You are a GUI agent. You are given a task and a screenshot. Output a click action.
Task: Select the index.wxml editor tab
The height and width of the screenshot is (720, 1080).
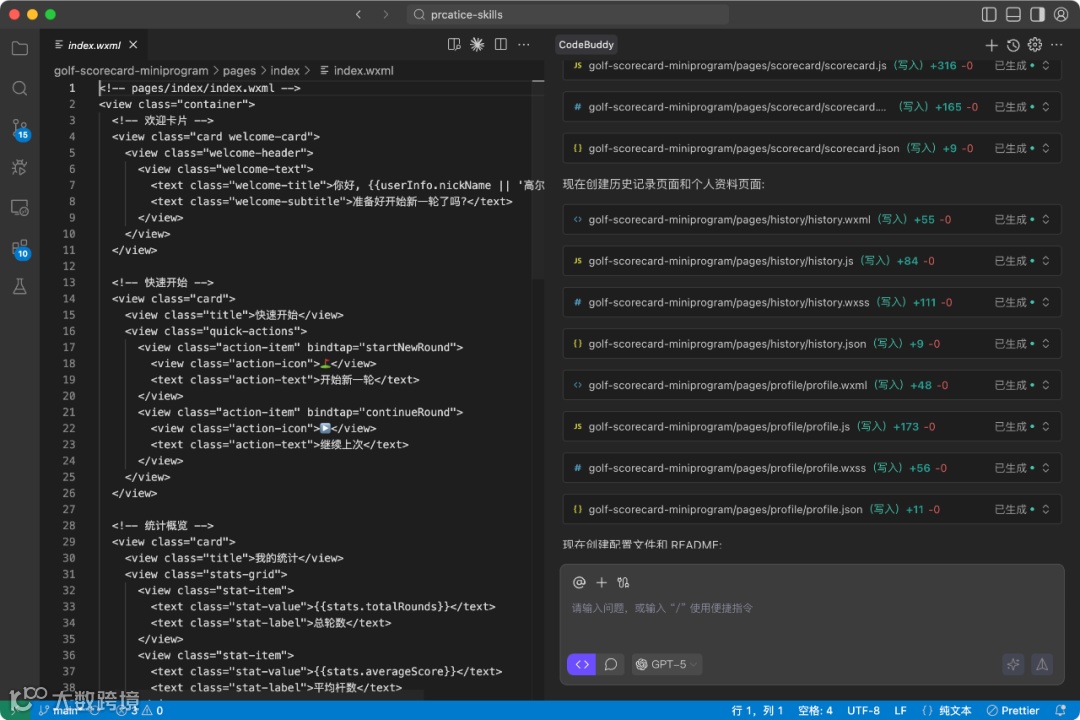(x=94, y=45)
